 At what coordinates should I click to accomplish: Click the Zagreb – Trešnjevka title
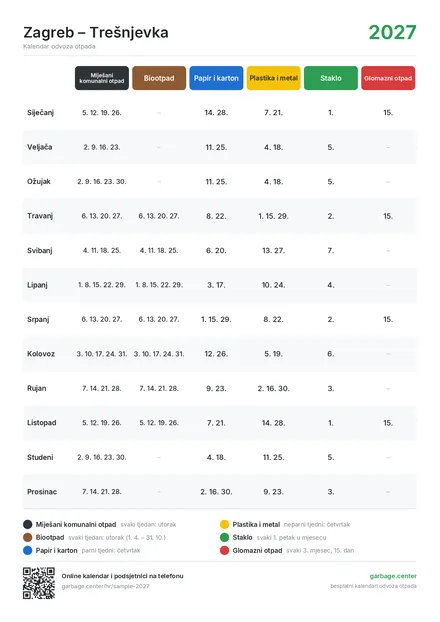pyautogui.click(x=96, y=33)
